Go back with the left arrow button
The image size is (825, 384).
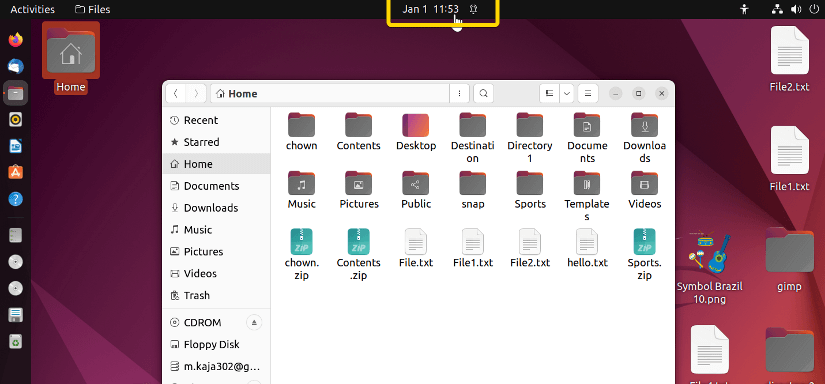pyautogui.click(x=176, y=94)
